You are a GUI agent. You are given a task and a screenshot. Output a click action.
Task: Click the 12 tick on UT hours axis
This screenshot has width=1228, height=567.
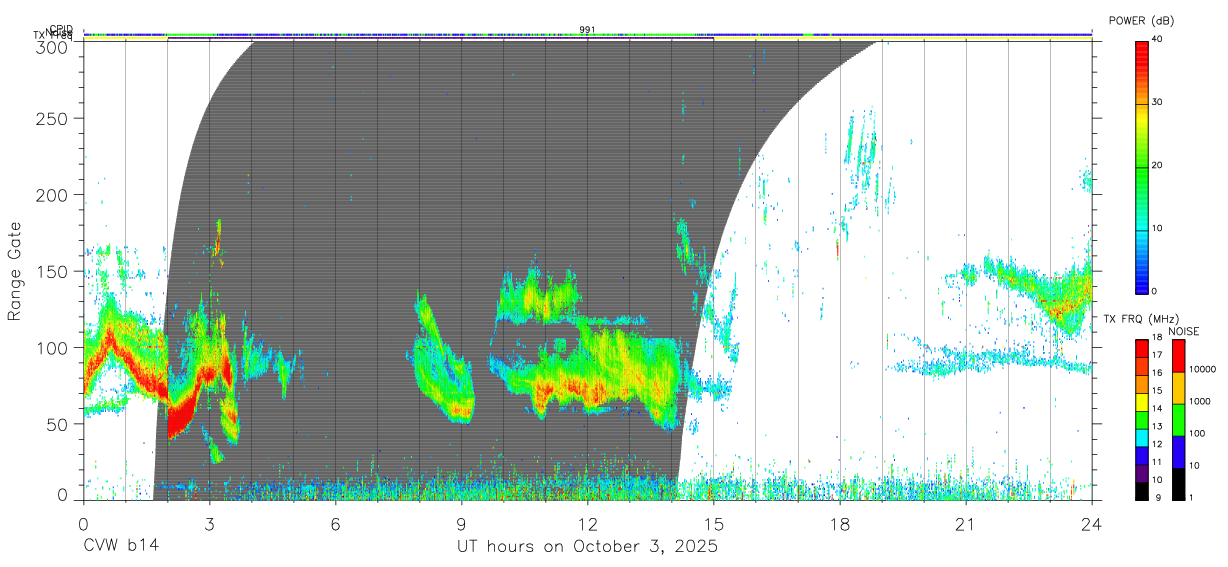(x=587, y=523)
